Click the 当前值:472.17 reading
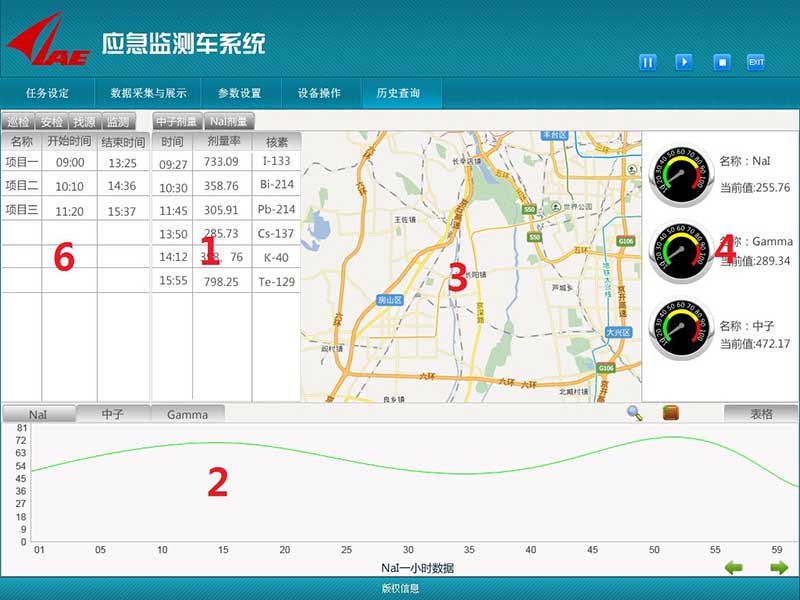The image size is (800, 600). click(x=755, y=344)
